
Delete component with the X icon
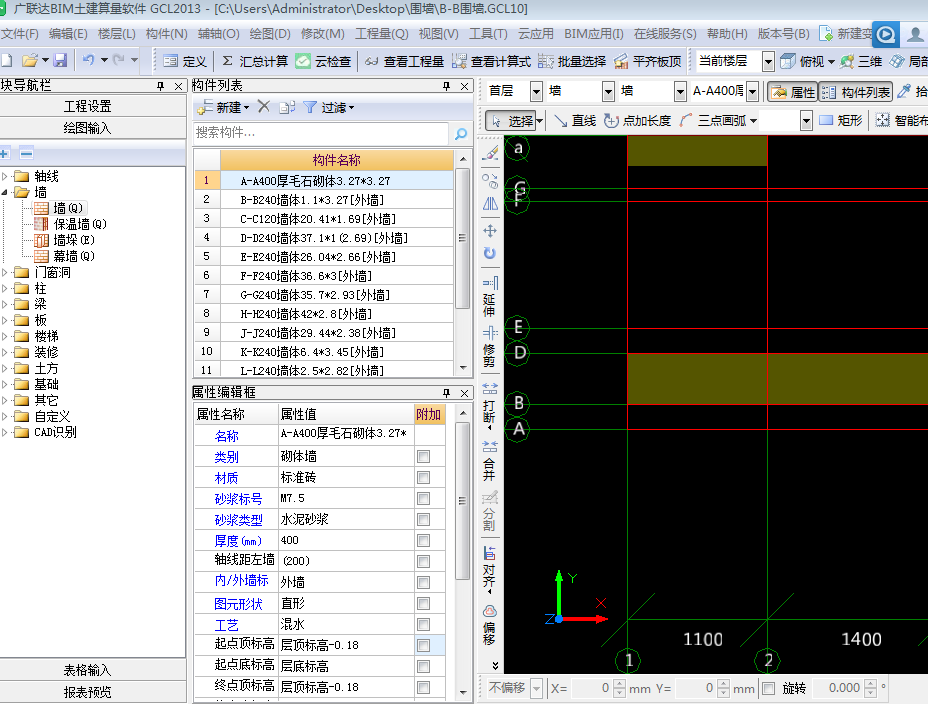[x=264, y=106]
